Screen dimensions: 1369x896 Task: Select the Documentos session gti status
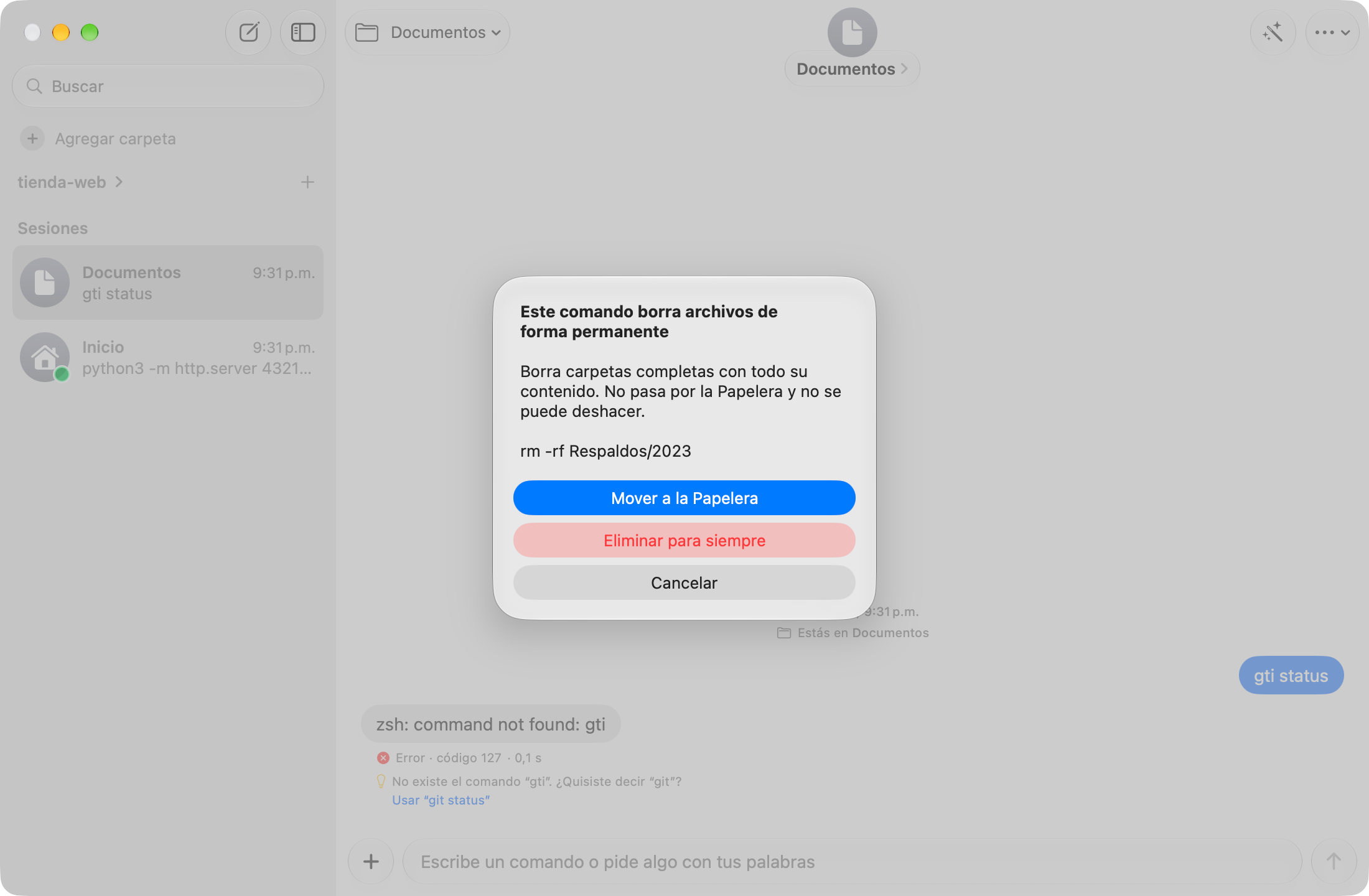(168, 282)
